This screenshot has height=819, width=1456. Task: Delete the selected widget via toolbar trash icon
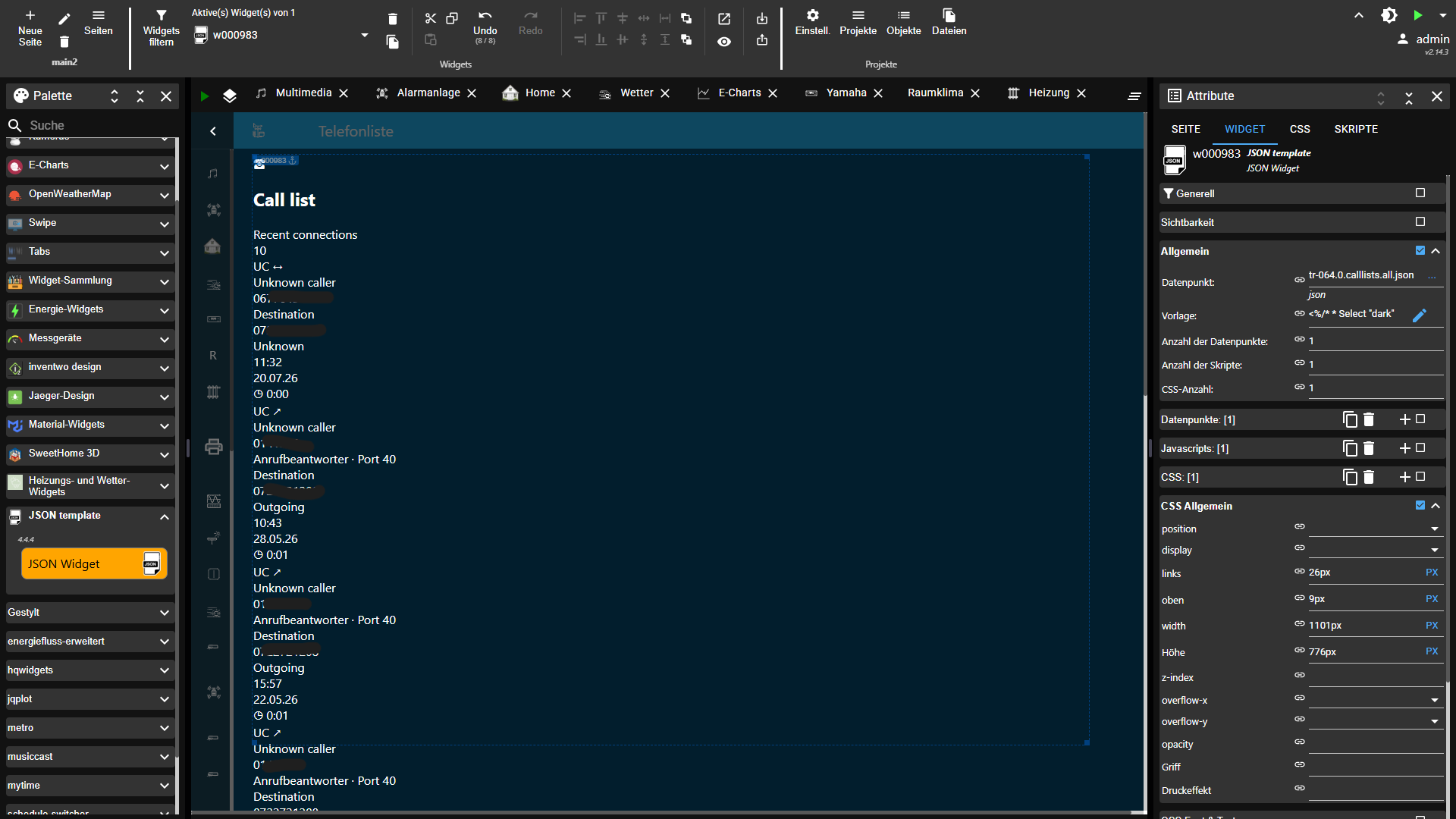[393, 19]
